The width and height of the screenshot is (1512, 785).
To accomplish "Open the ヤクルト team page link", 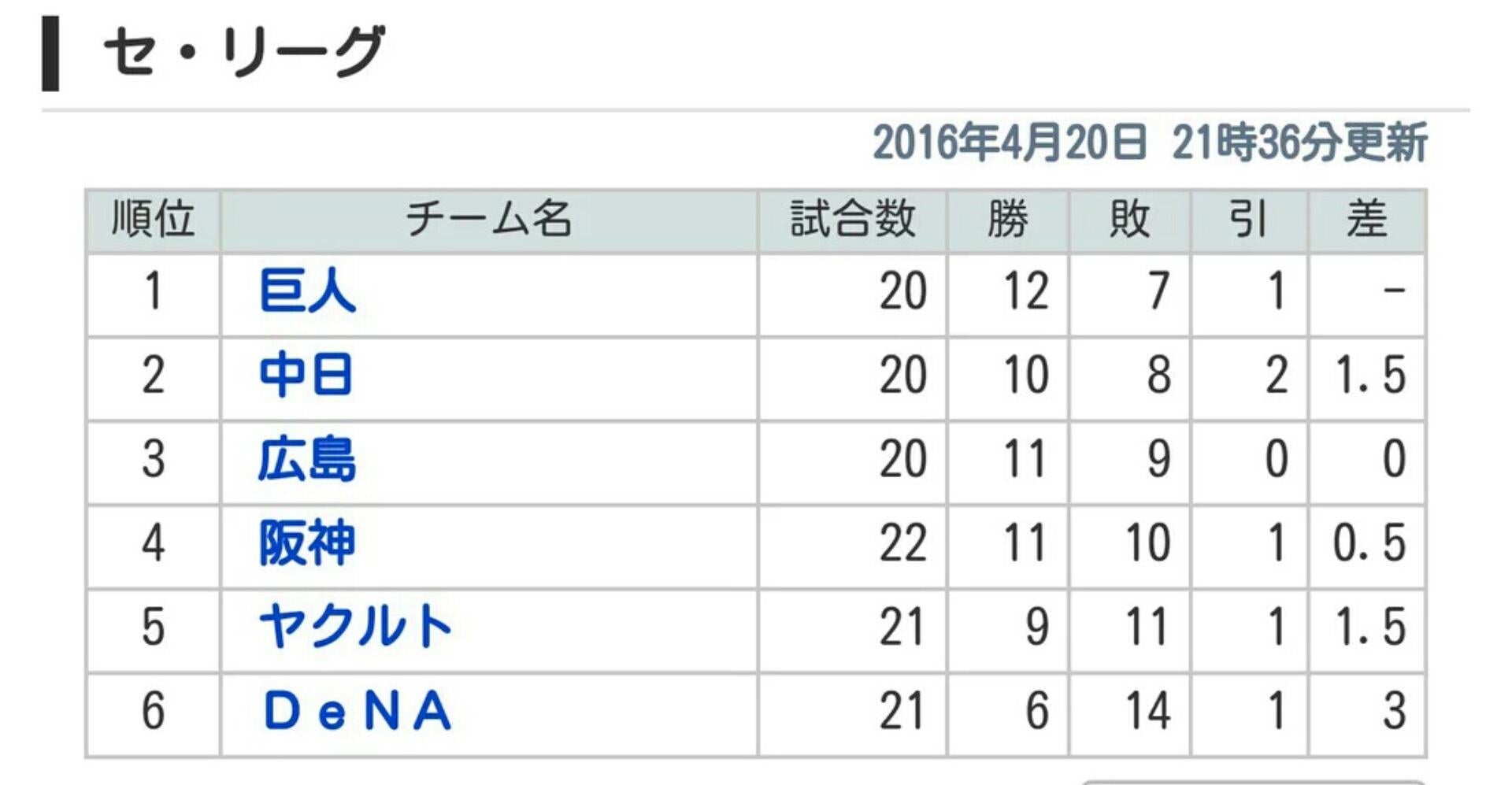I will (355, 628).
